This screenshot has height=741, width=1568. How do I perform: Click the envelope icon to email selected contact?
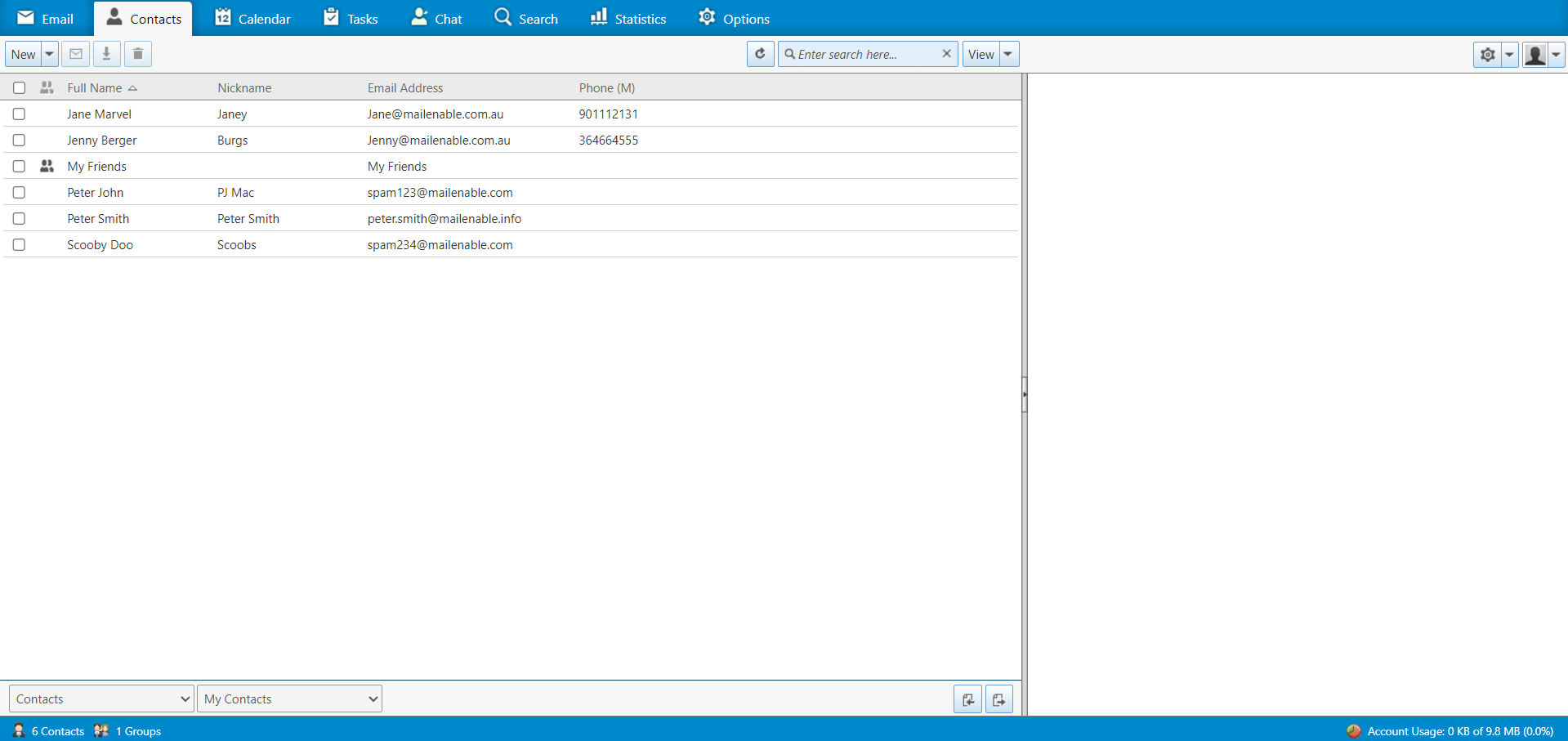76,54
